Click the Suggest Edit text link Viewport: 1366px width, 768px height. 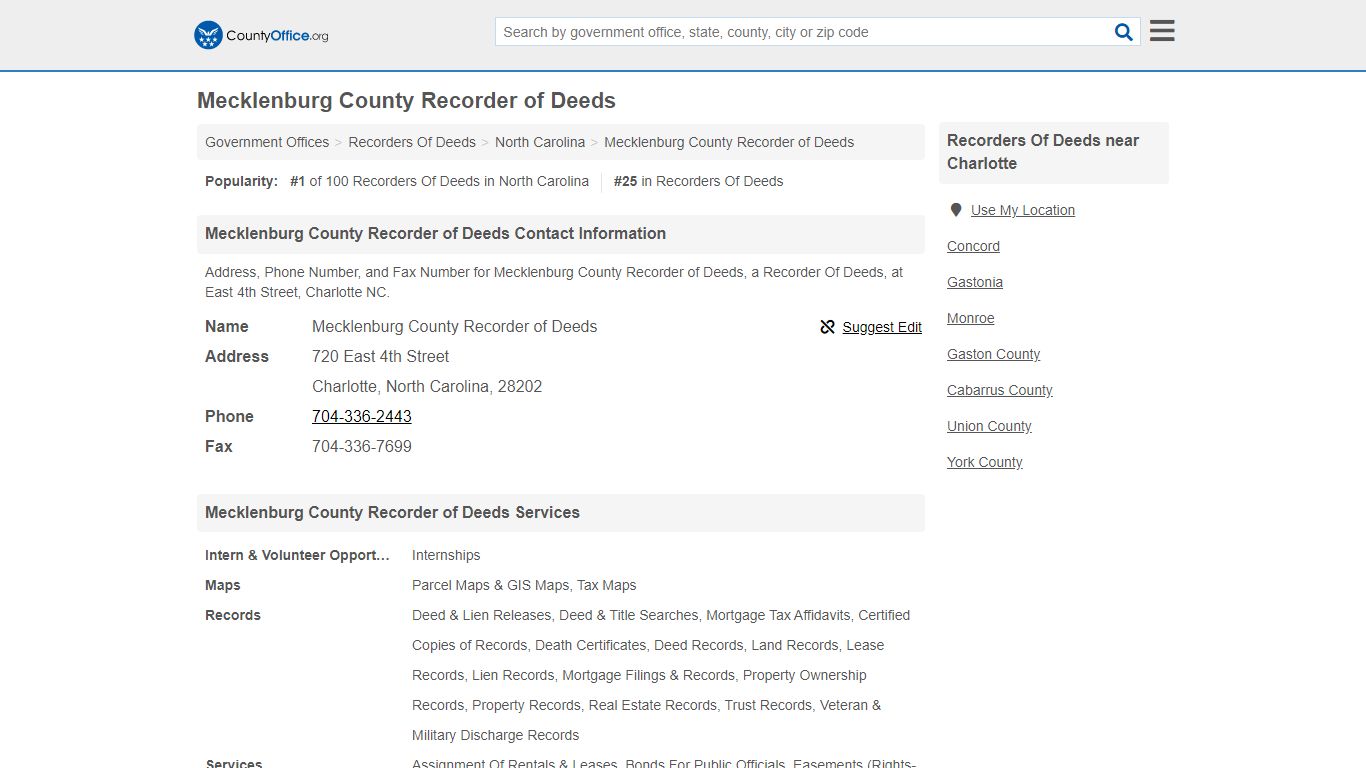click(882, 327)
